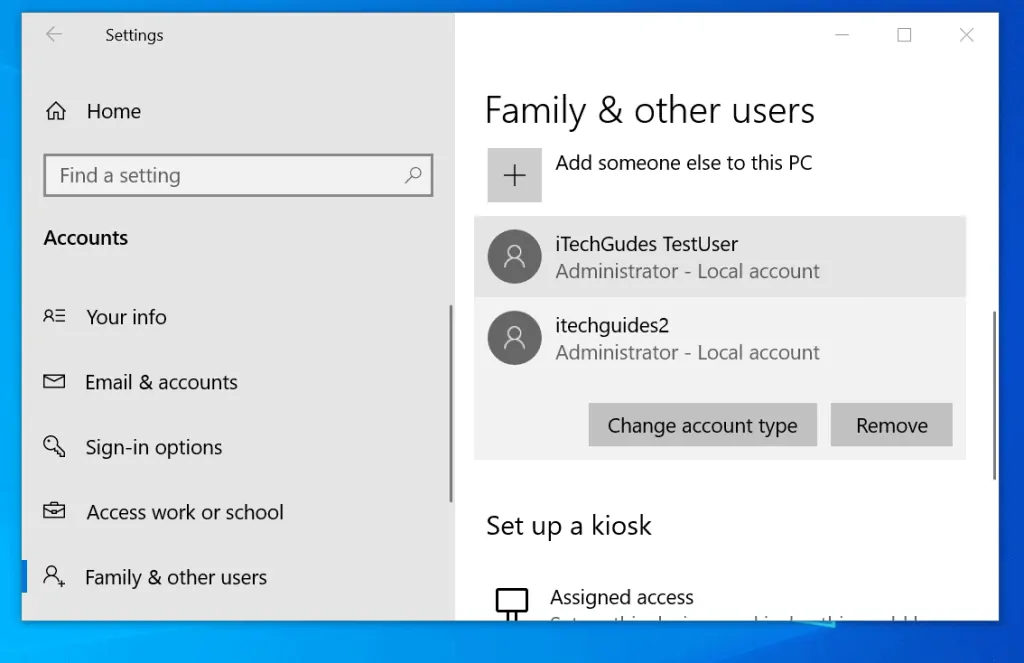Click the Your info icon

54,317
